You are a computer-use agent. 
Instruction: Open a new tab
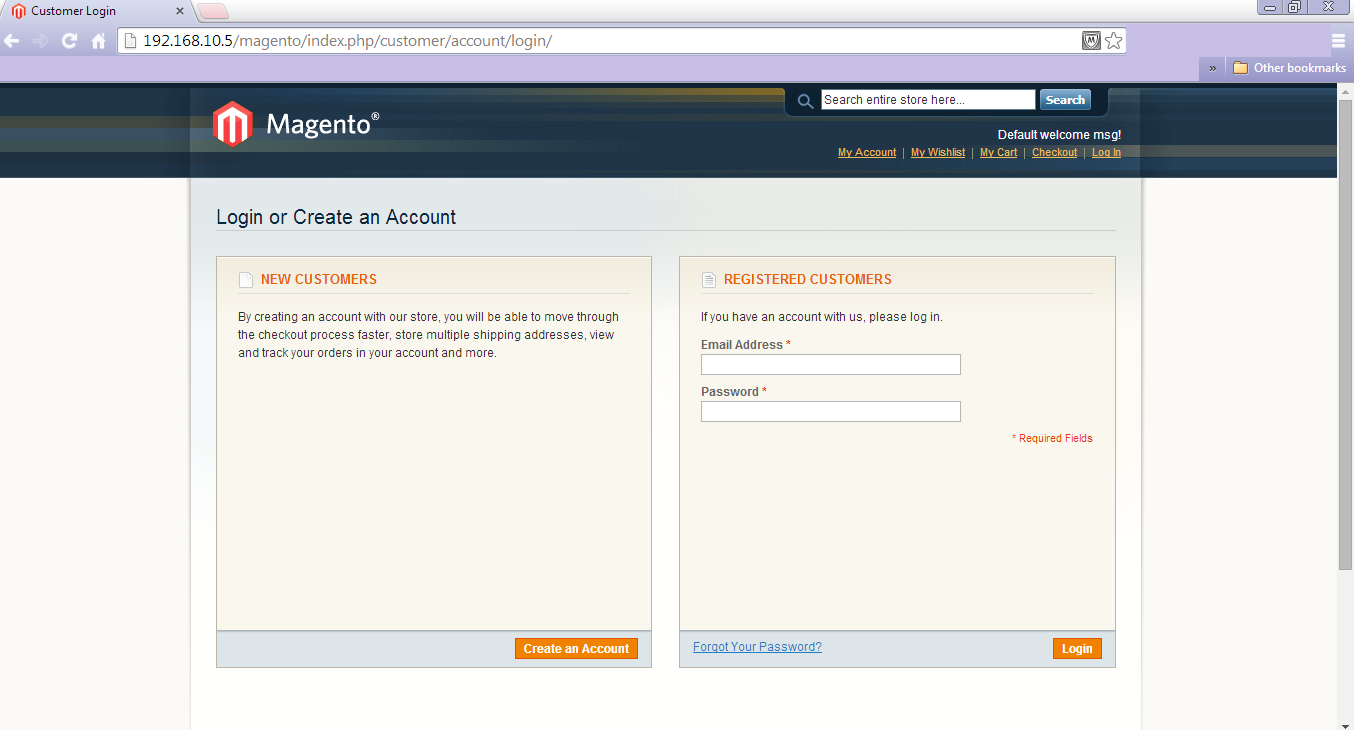pyautogui.click(x=213, y=11)
